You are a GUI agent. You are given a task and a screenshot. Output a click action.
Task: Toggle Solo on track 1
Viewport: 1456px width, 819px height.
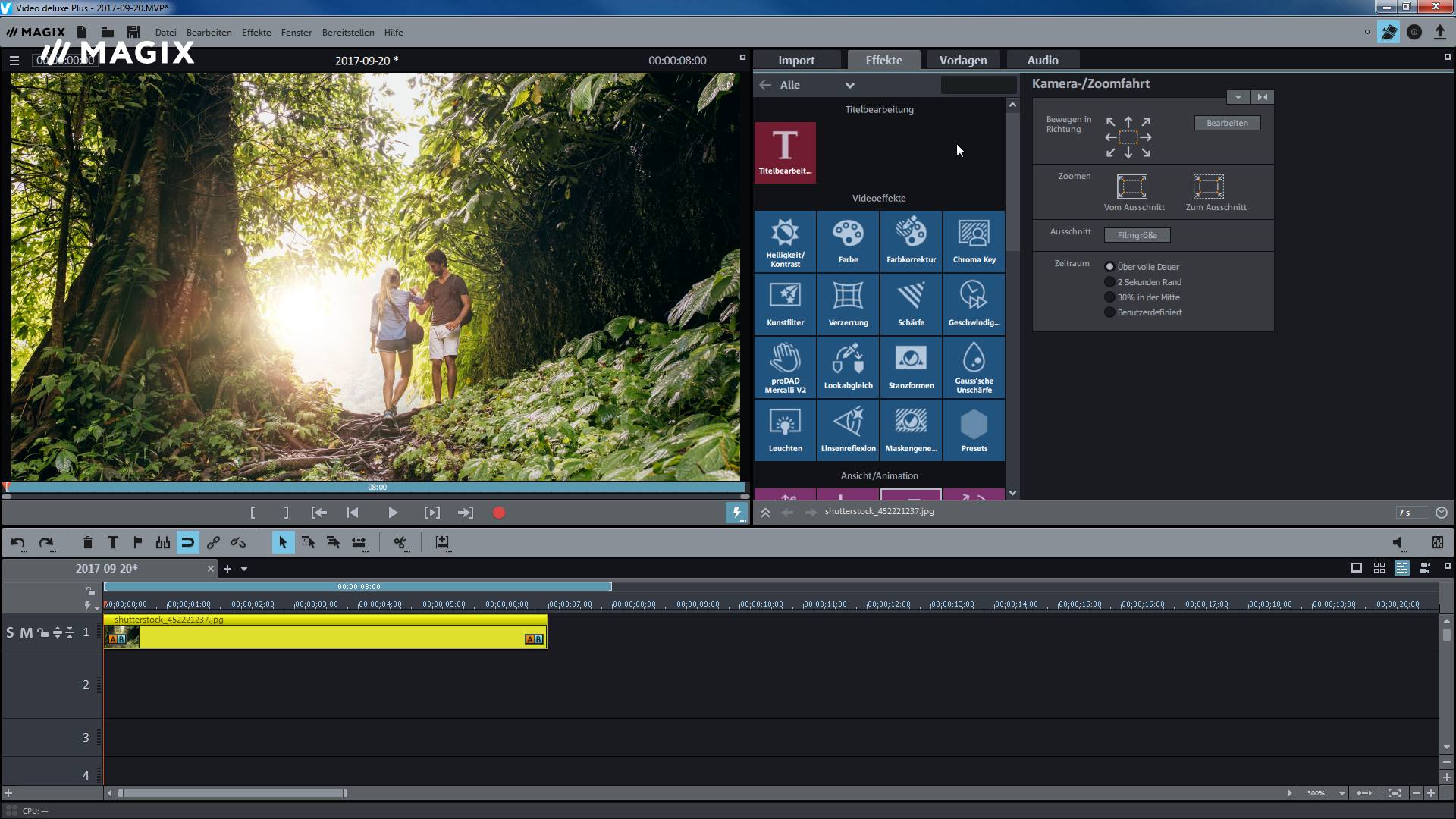coord(10,632)
